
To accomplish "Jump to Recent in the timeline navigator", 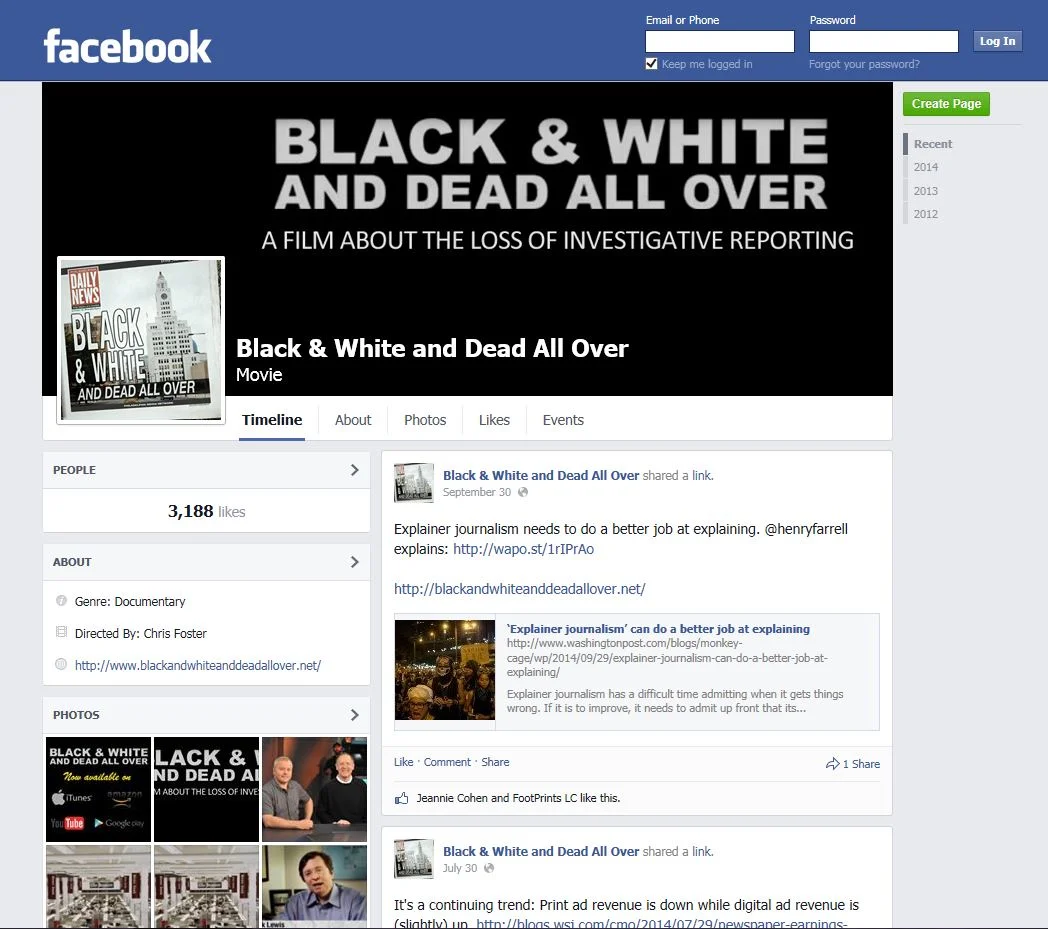I will [x=932, y=144].
